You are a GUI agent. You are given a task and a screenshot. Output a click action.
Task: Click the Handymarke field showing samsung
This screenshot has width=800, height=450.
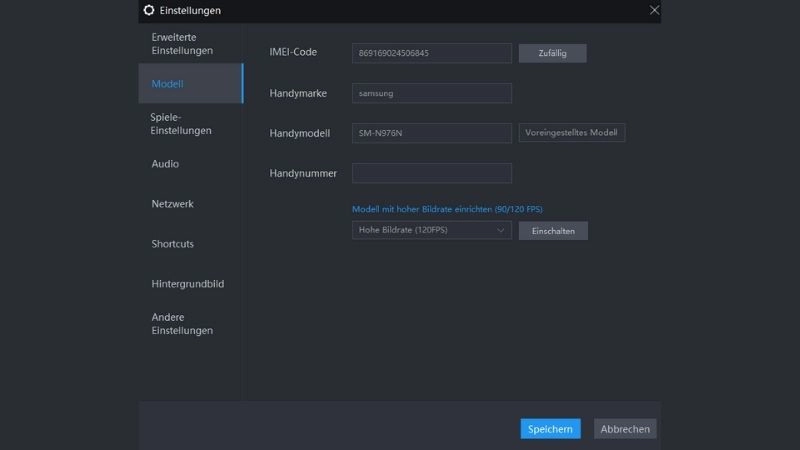432,93
